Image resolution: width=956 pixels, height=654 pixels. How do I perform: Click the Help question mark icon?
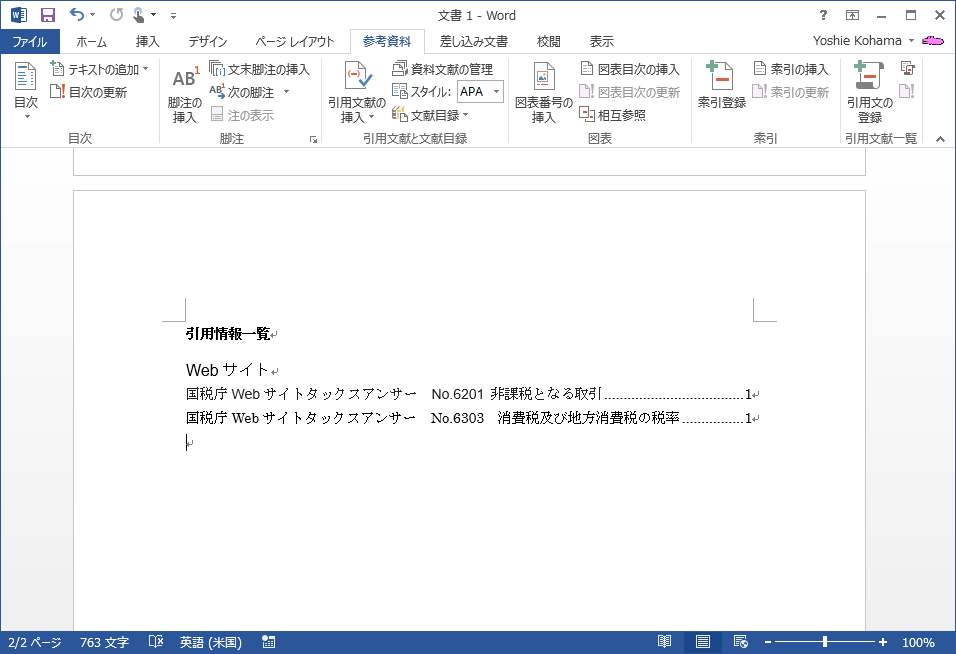[x=823, y=15]
